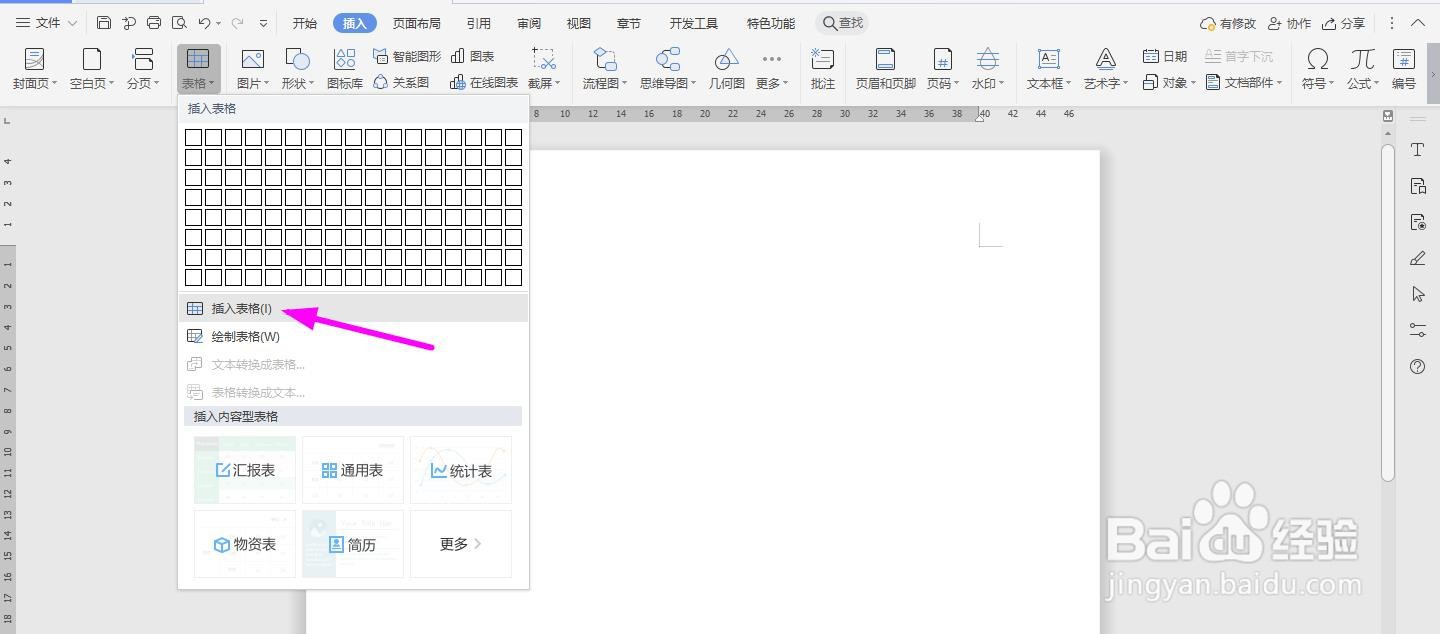Click 更多 to see more table templates
Screen dimensions: 1440x634
[x=461, y=544]
